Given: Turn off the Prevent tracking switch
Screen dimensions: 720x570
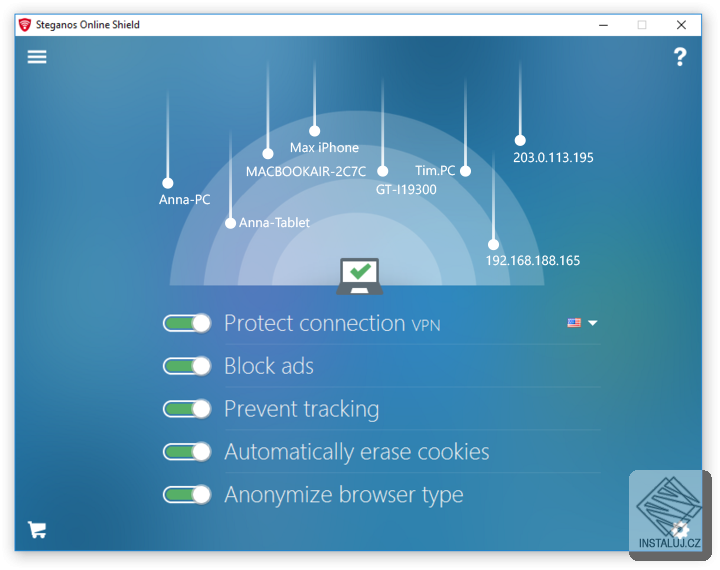Looking at the screenshot, I should [187, 409].
